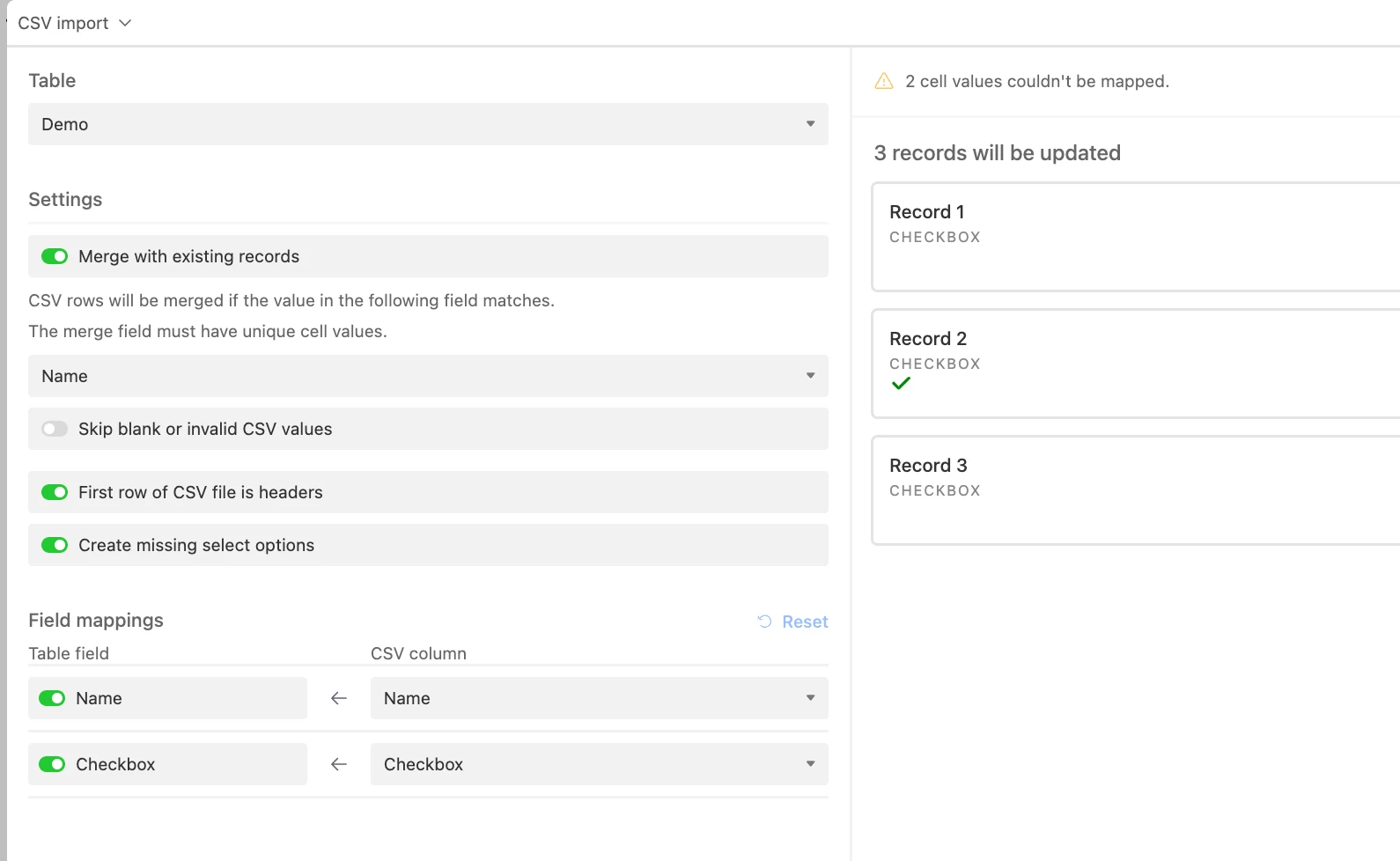1400x861 pixels.
Task: Click the warning triangle icon
Action: (884, 81)
